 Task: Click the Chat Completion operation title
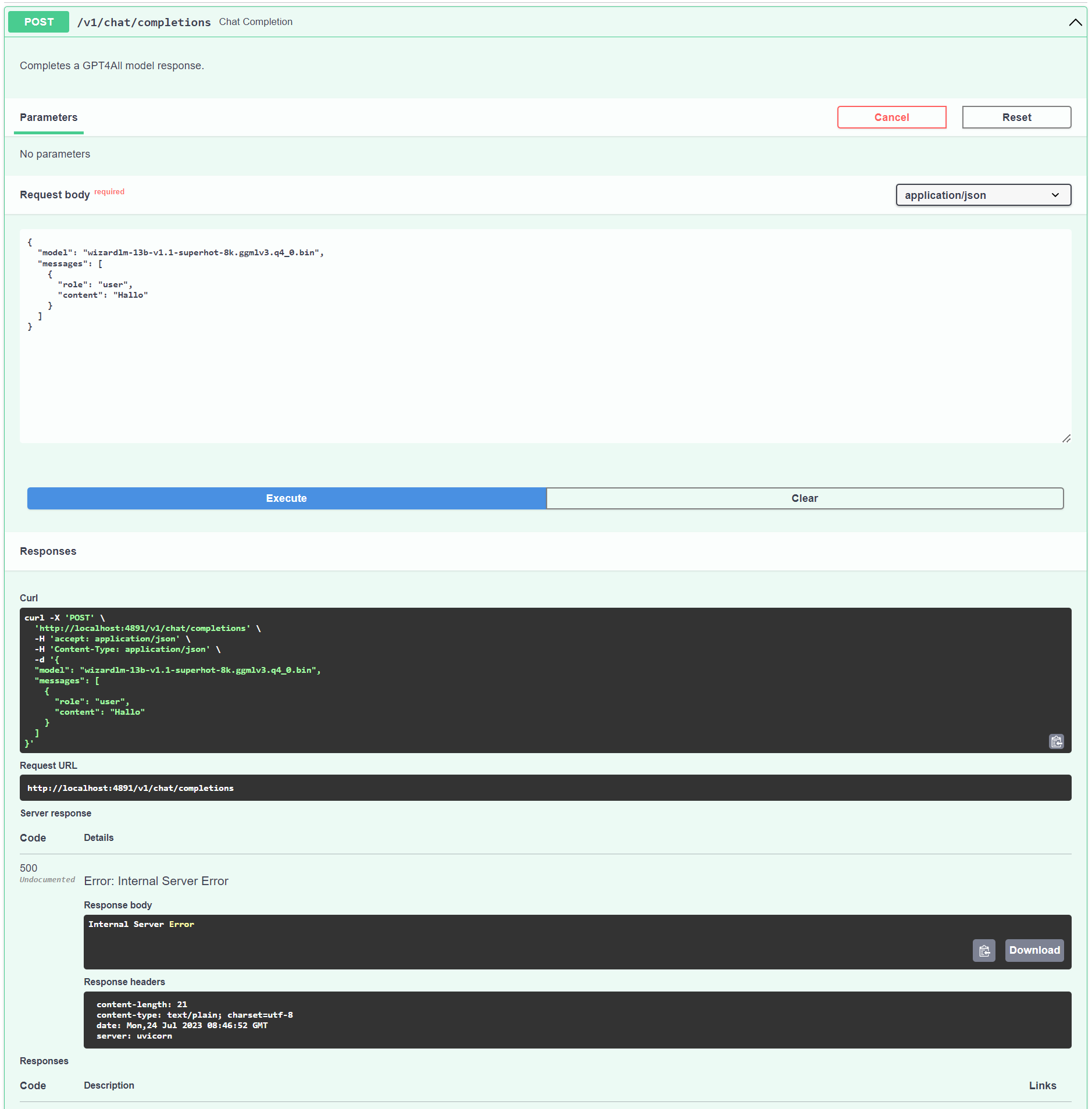[x=255, y=22]
